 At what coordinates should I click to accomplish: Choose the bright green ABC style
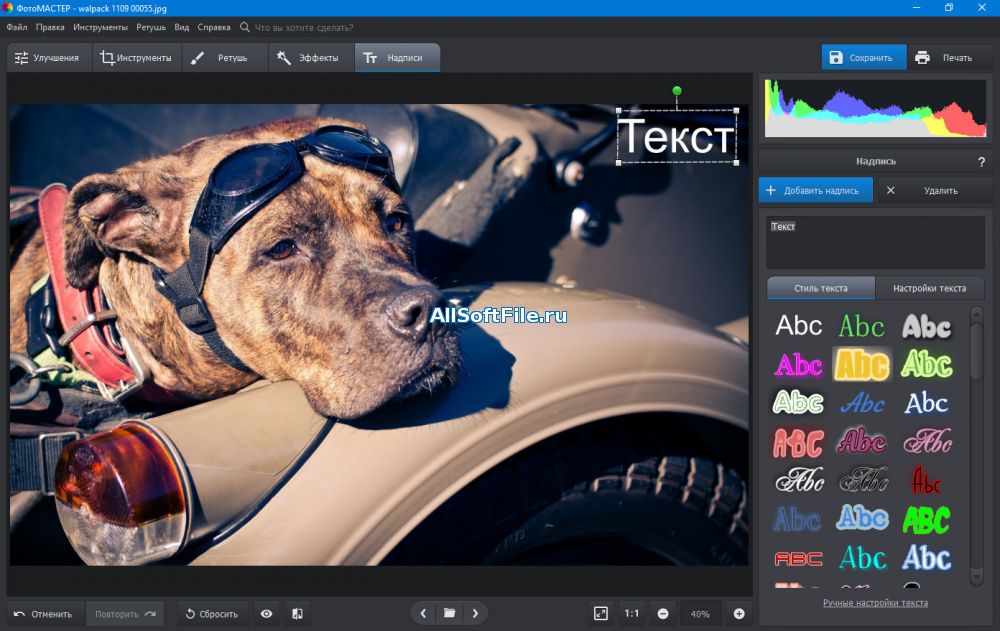point(927,520)
